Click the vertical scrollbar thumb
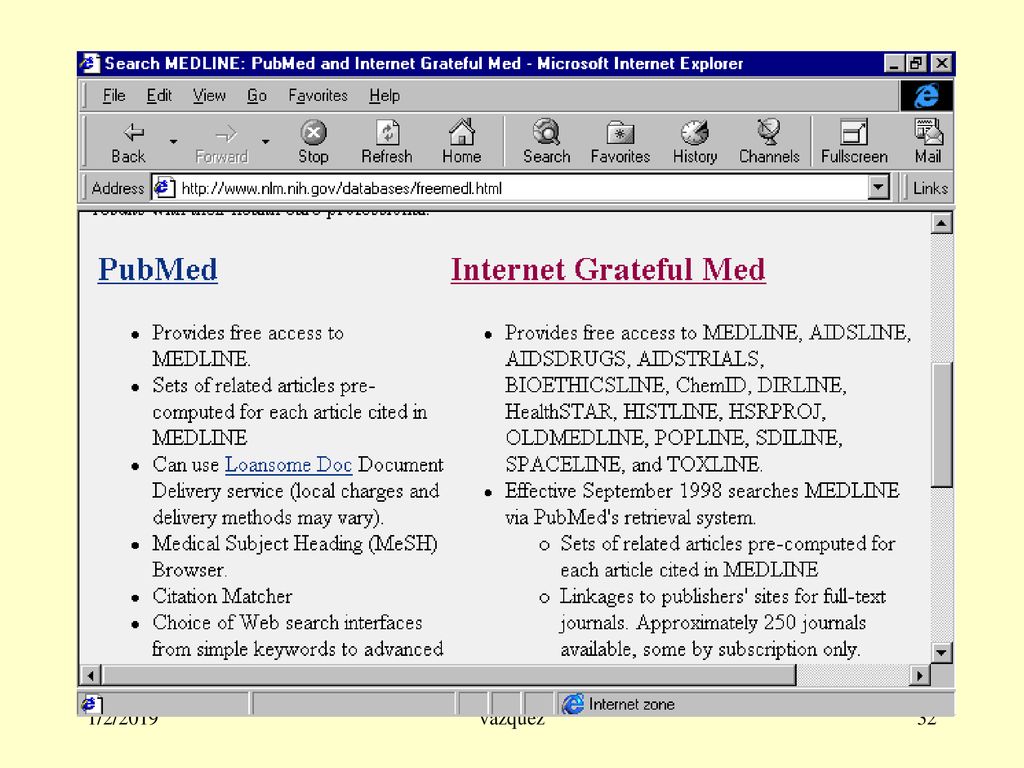Screen dimensions: 1024x768 point(941,424)
